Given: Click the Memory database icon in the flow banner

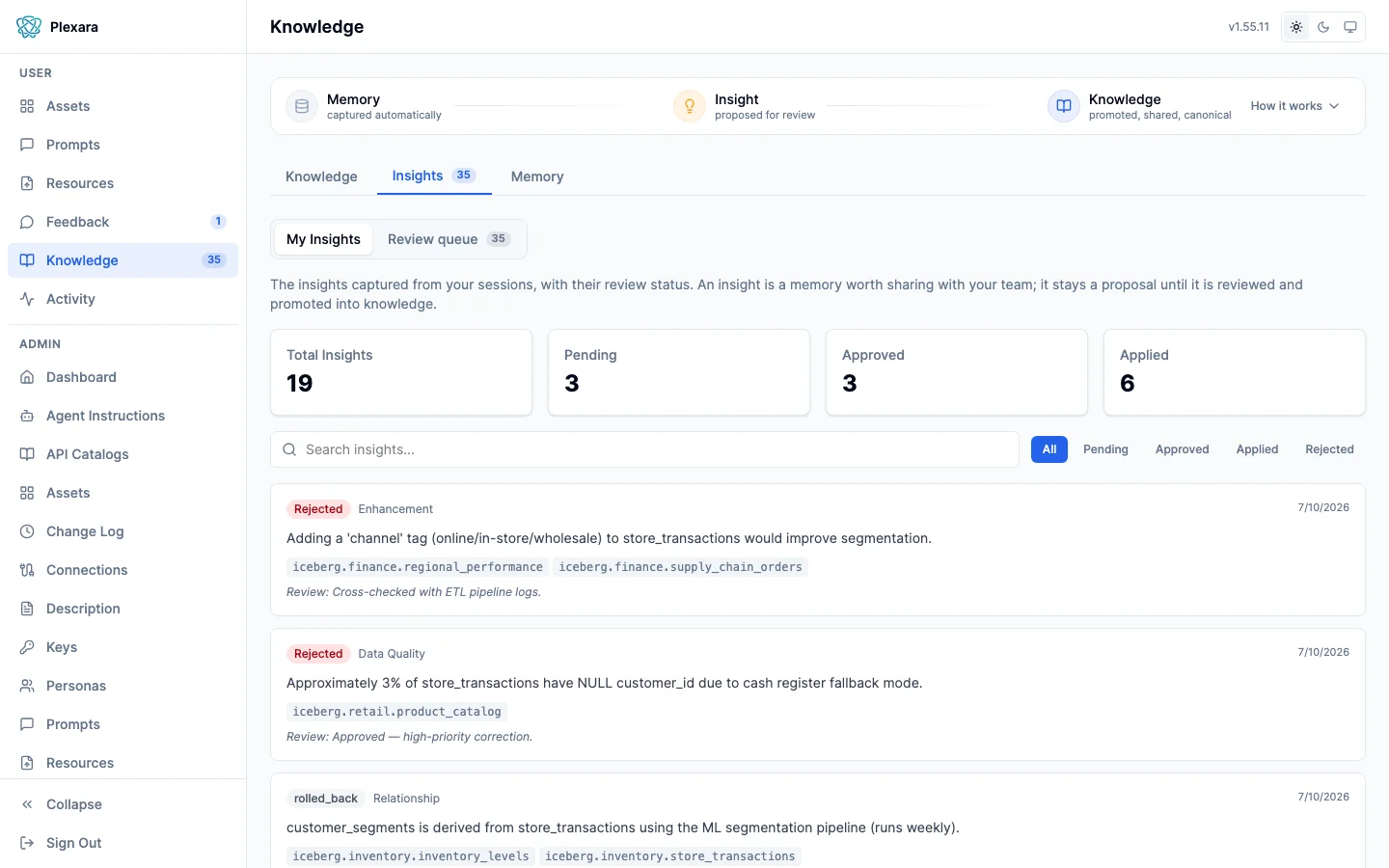Looking at the screenshot, I should (x=302, y=106).
